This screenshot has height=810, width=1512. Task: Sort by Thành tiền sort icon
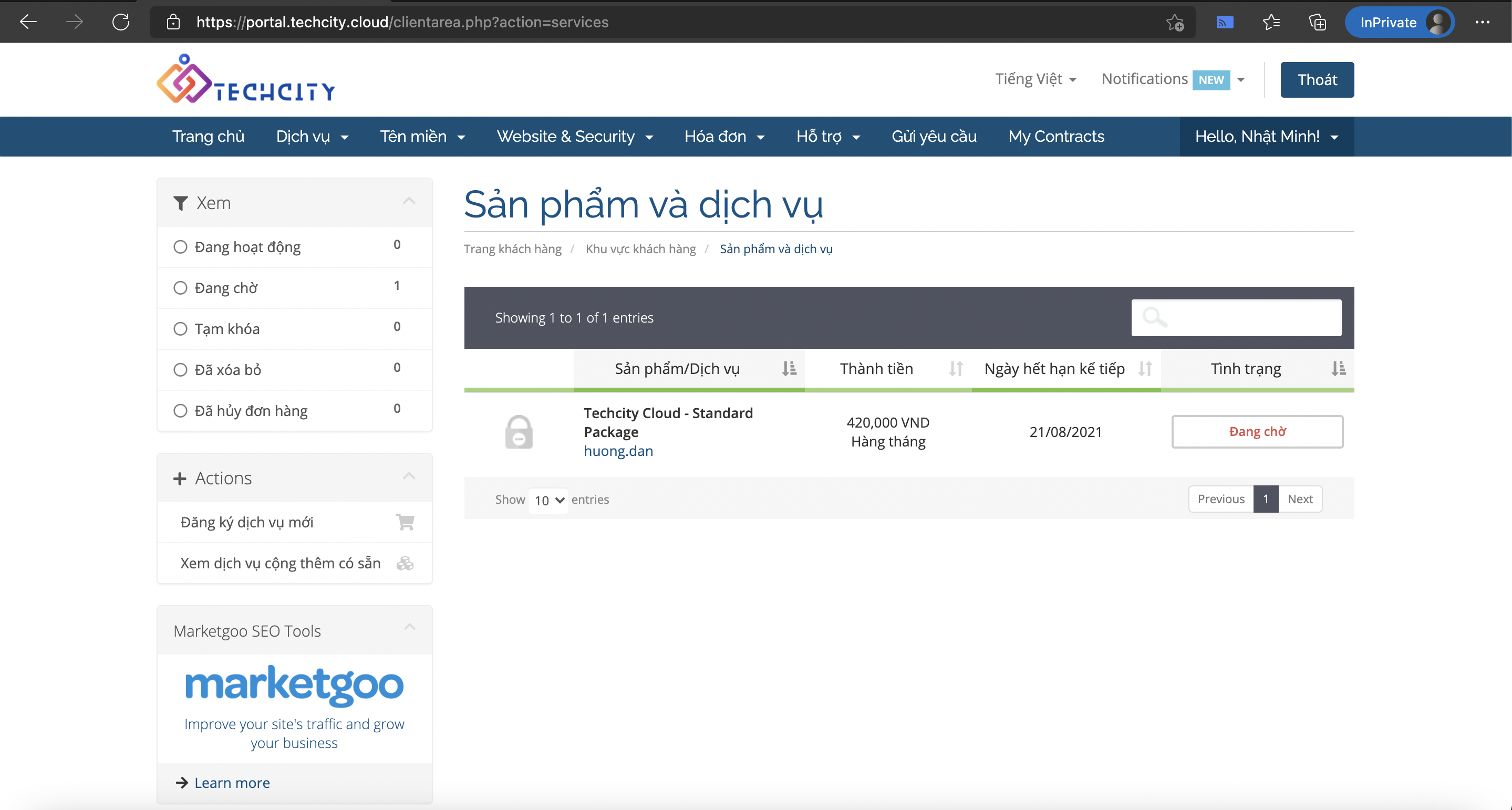click(x=956, y=369)
